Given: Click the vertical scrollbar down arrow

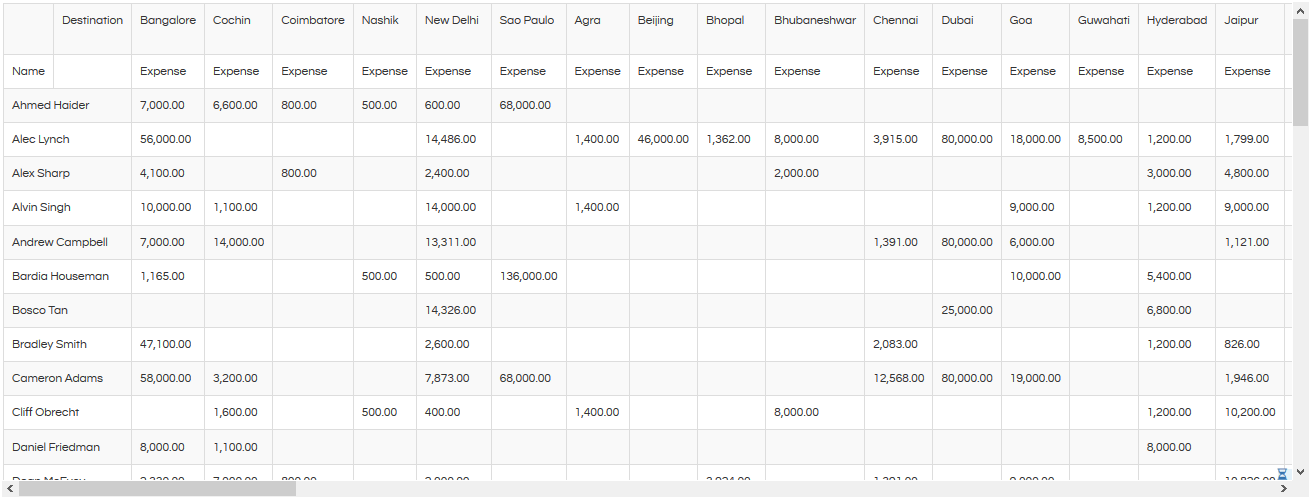Looking at the screenshot, I should 1301,472.
